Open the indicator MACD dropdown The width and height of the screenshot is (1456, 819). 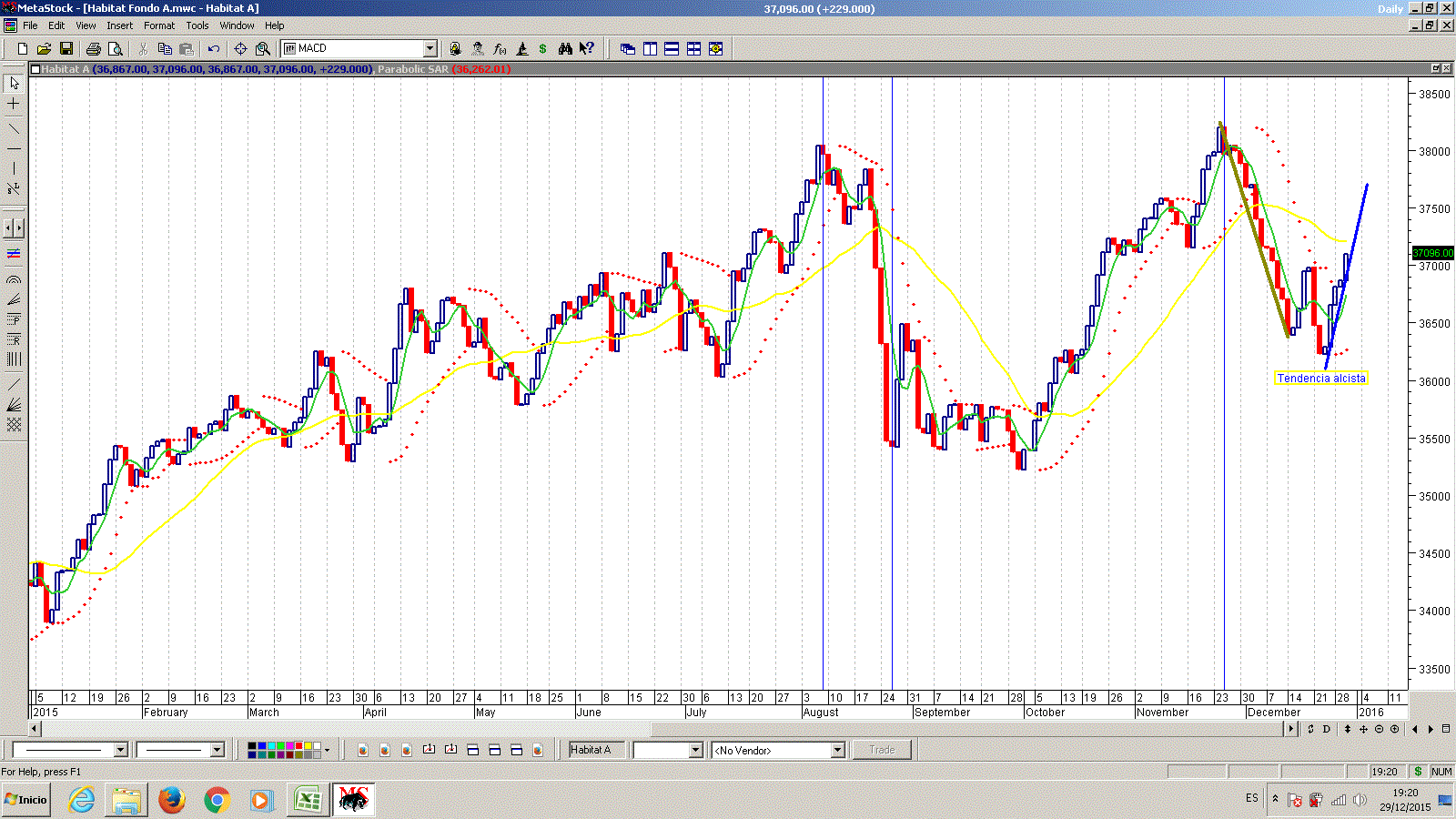(x=430, y=48)
